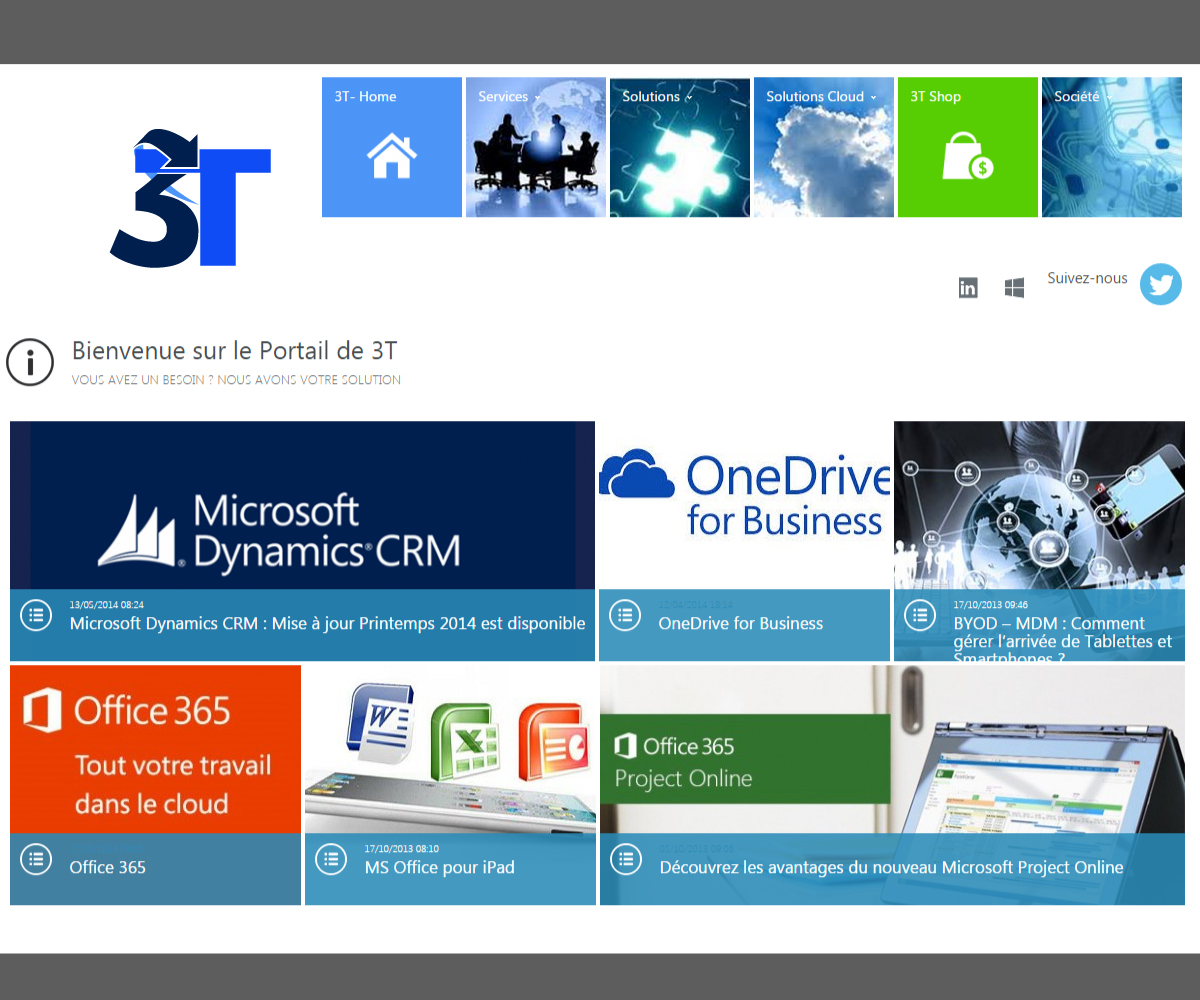Open the BYOD globe network image
Image resolution: width=1200 pixels, height=1000 pixels.
(1039, 505)
